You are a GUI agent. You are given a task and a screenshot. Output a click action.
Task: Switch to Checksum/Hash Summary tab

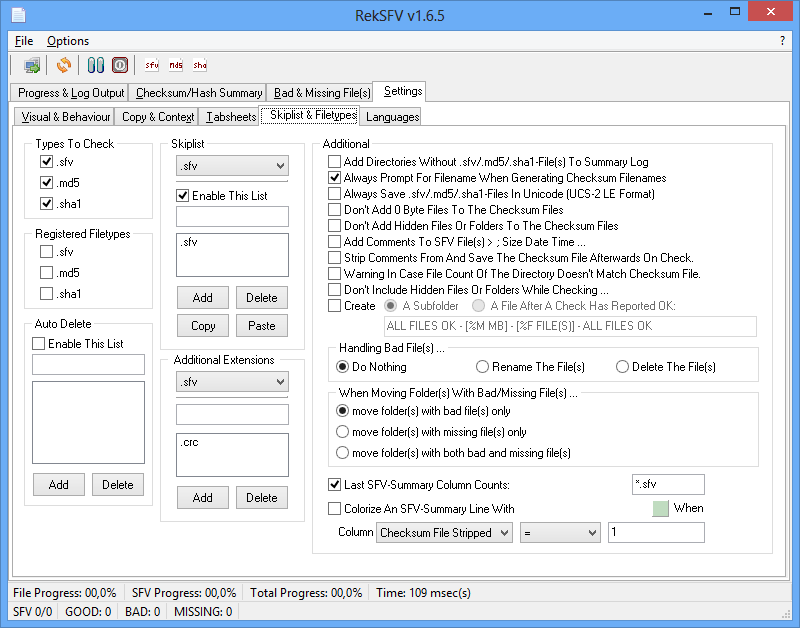click(x=198, y=93)
